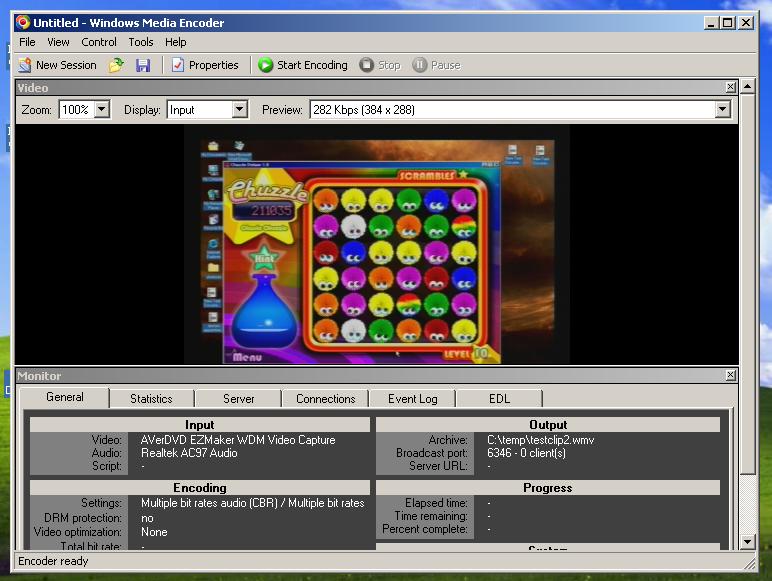772x581 pixels.
Task: Click the Output section header
Action: pos(548,424)
